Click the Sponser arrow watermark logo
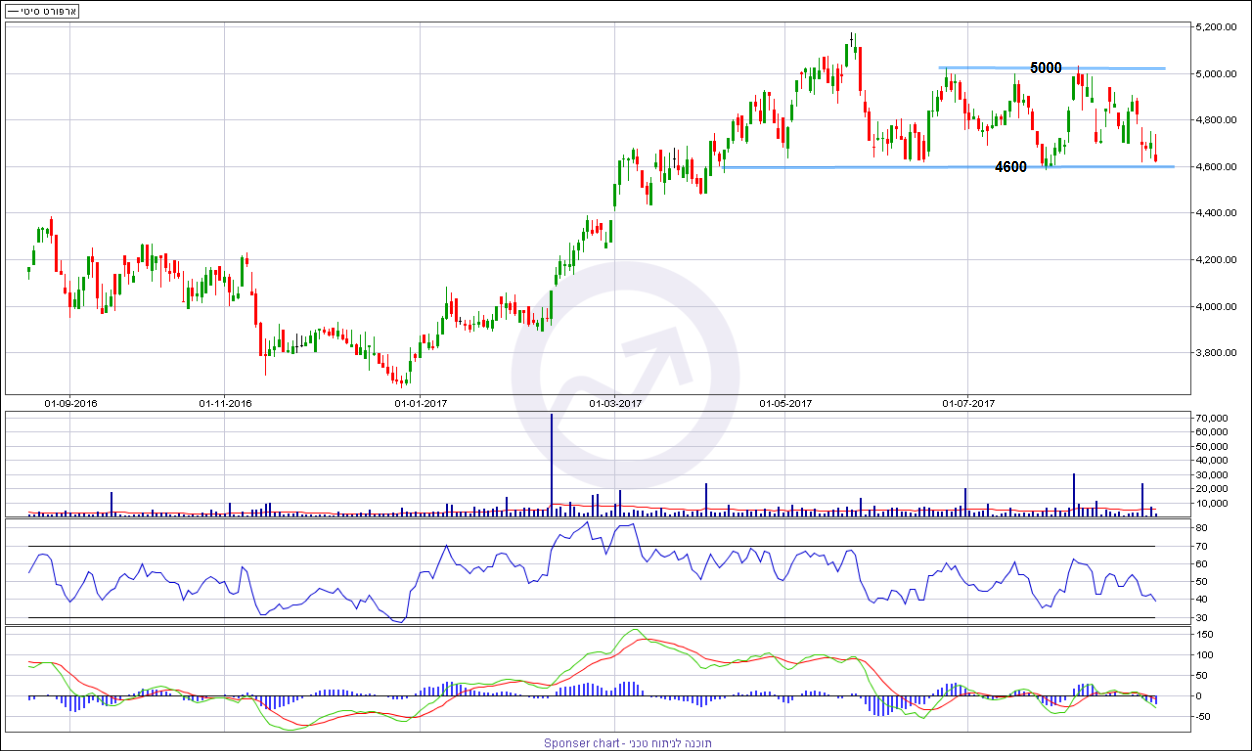Screen dimensions: 1252x751 pos(625,377)
